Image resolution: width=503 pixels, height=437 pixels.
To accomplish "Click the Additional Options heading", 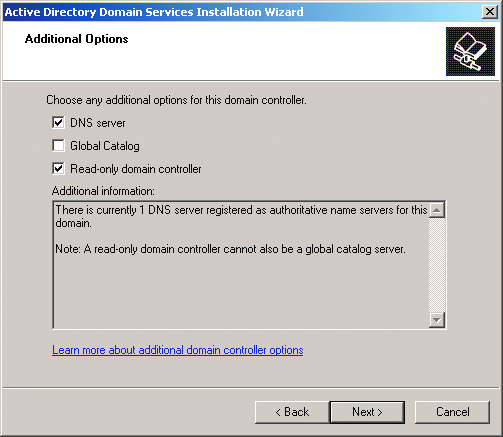I will [x=76, y=39].
